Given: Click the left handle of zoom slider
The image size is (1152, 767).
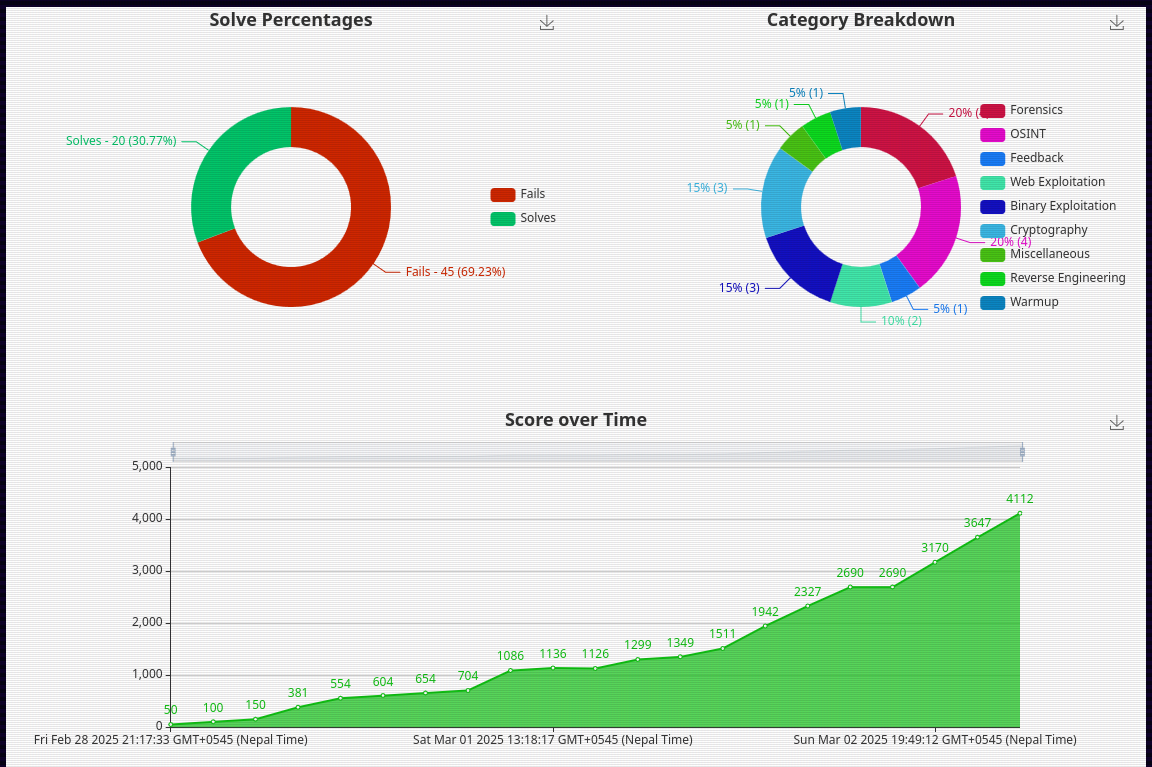Looking at the screenshot, I should click(x=173, y=452).
